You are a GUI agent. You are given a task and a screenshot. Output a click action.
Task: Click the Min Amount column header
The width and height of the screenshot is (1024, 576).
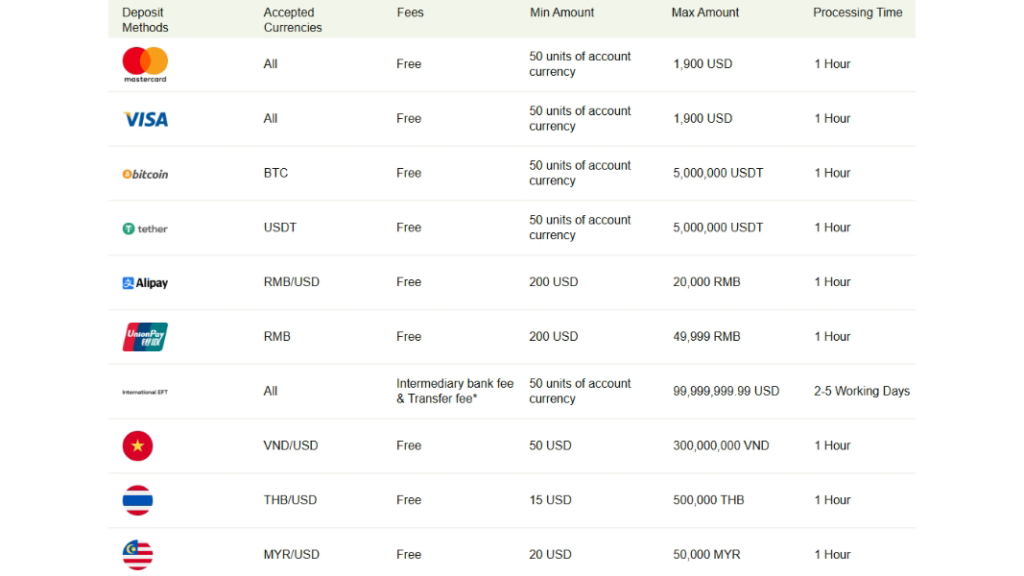coord(562,13)
